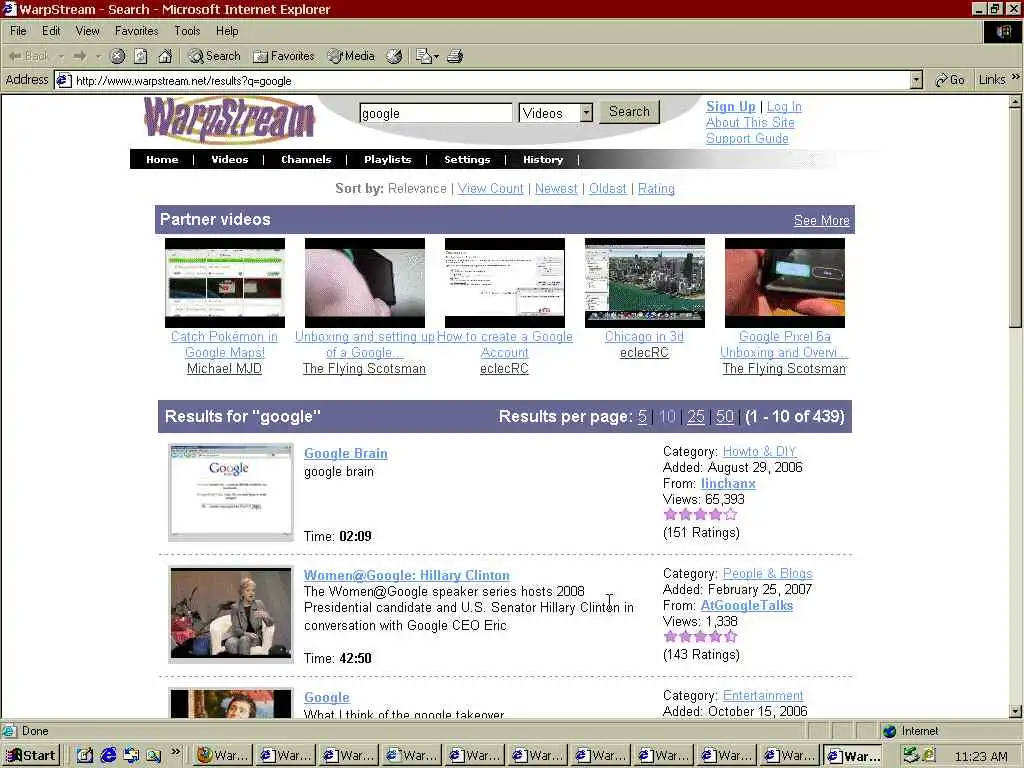Screen dimensions: 1024x768
Task: Launch Internet Explorer from Quick Launch
Action: coord(108,756)
